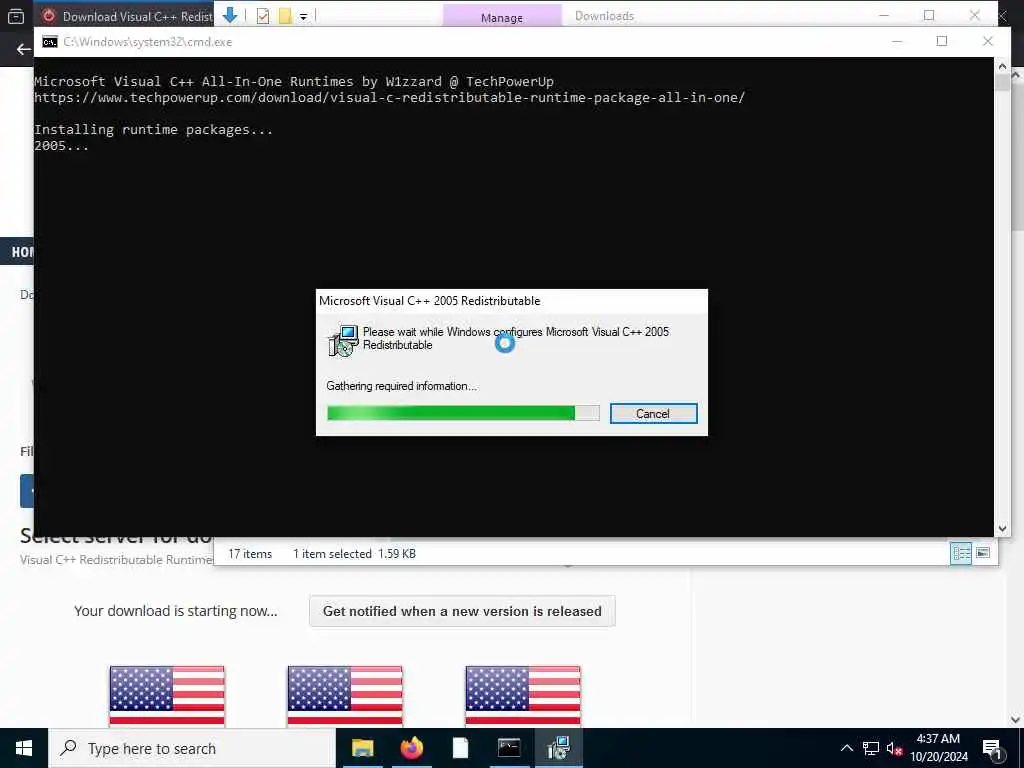Switch Explorer to large icons view

click(x=983, y=554)
